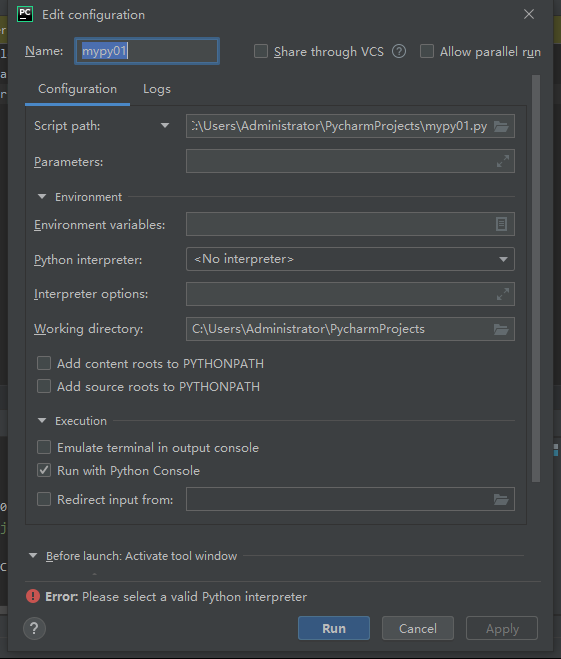The width and height of the screenshot is (561, 659).
Task: Click the 'Python interpreter:' label
Action: 88,260
